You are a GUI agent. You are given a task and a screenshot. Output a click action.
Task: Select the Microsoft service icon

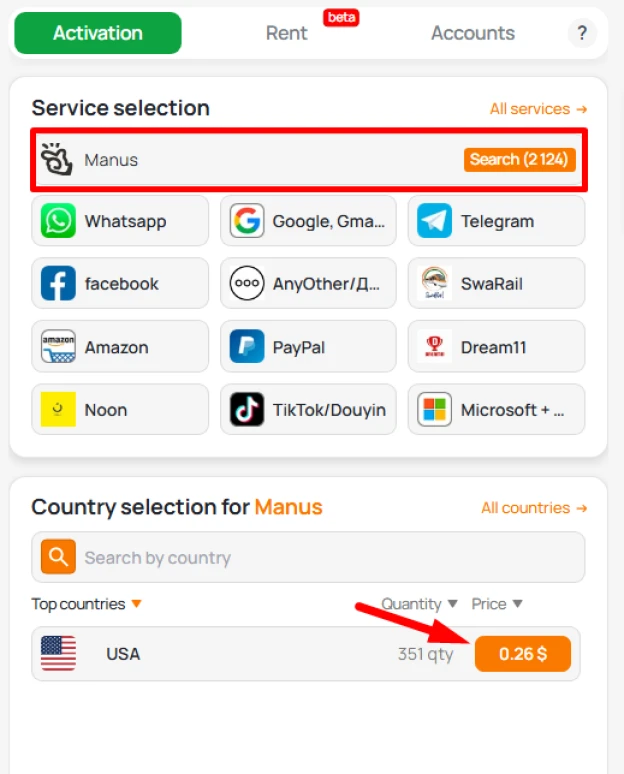point(434,409)
